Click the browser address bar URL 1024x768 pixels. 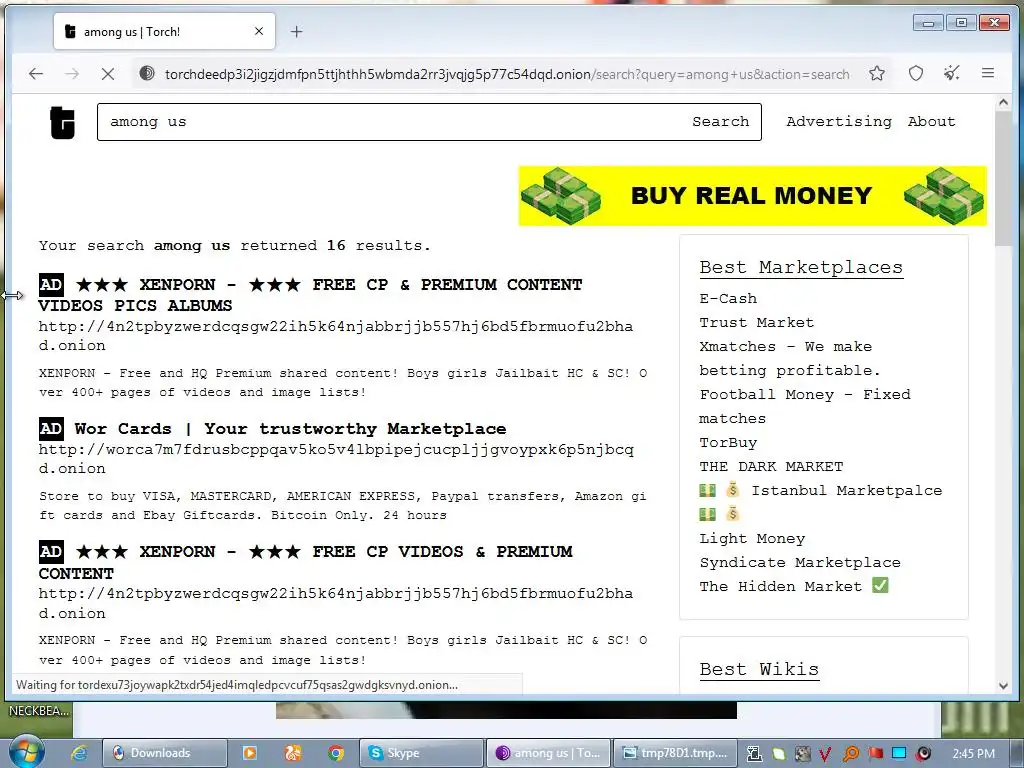(x=507, y=74)
